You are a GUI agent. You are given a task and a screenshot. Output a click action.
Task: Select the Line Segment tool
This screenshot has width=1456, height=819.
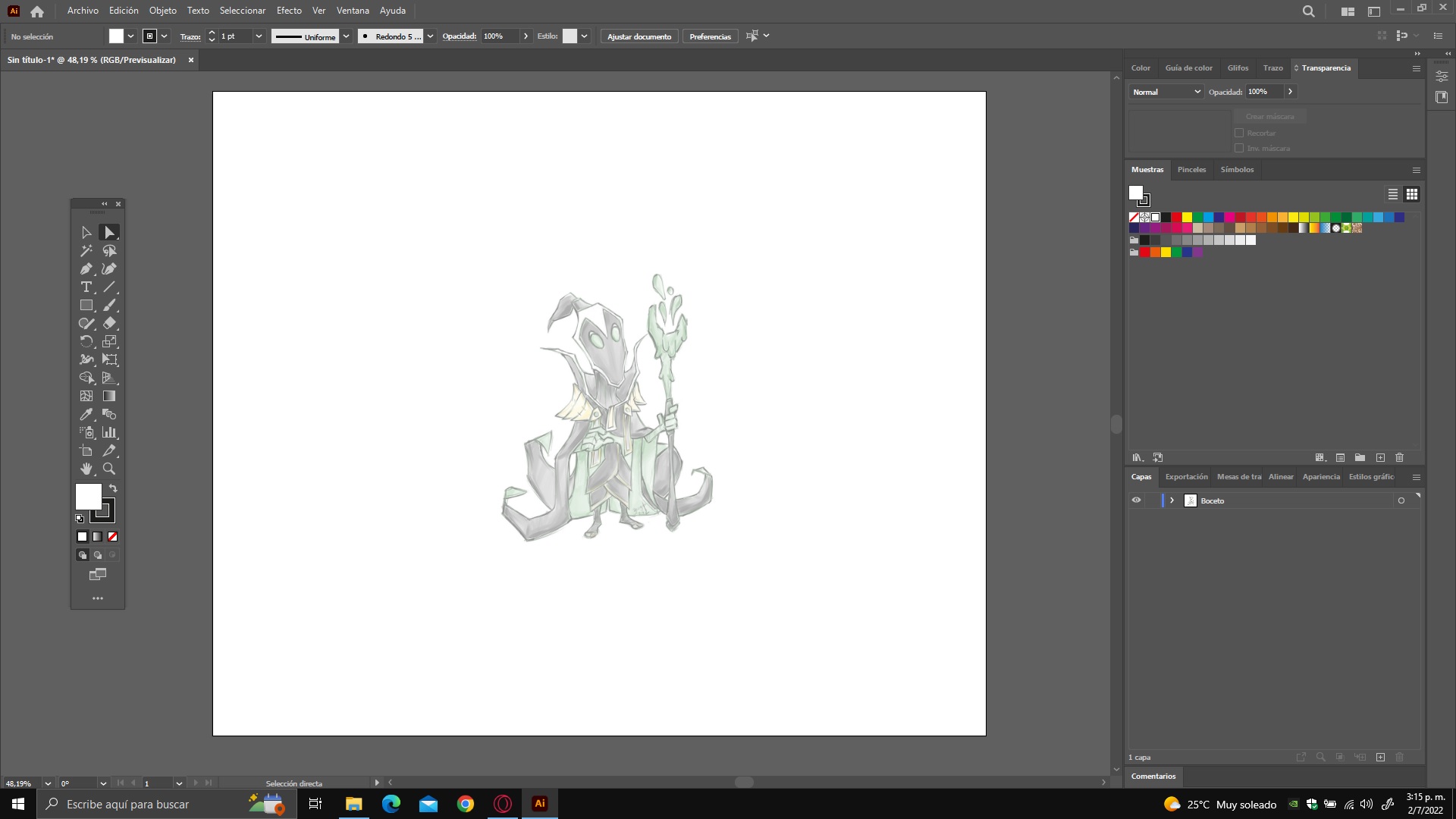click(109, 287)
